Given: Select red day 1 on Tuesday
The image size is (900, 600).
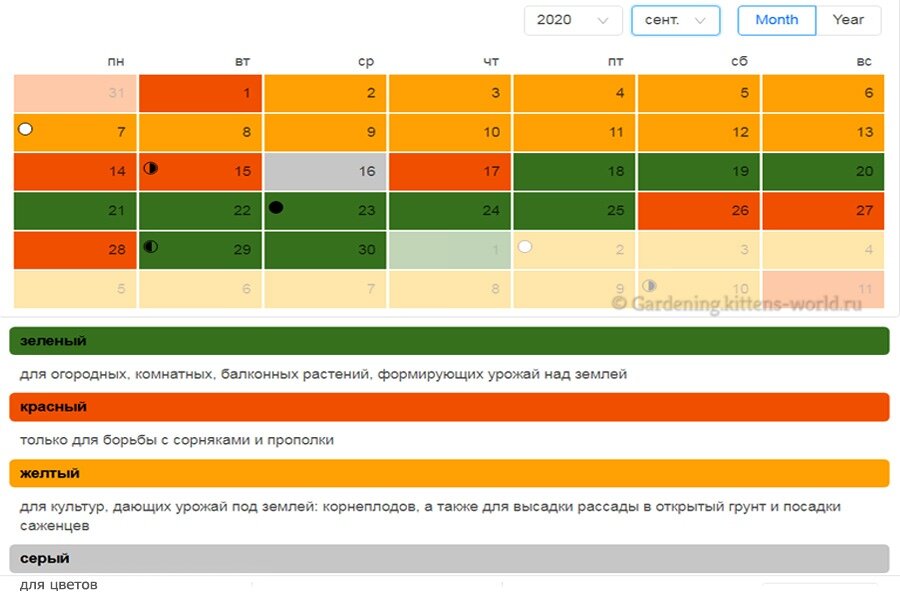Looking at the screenshot, I should pos(200,93).
